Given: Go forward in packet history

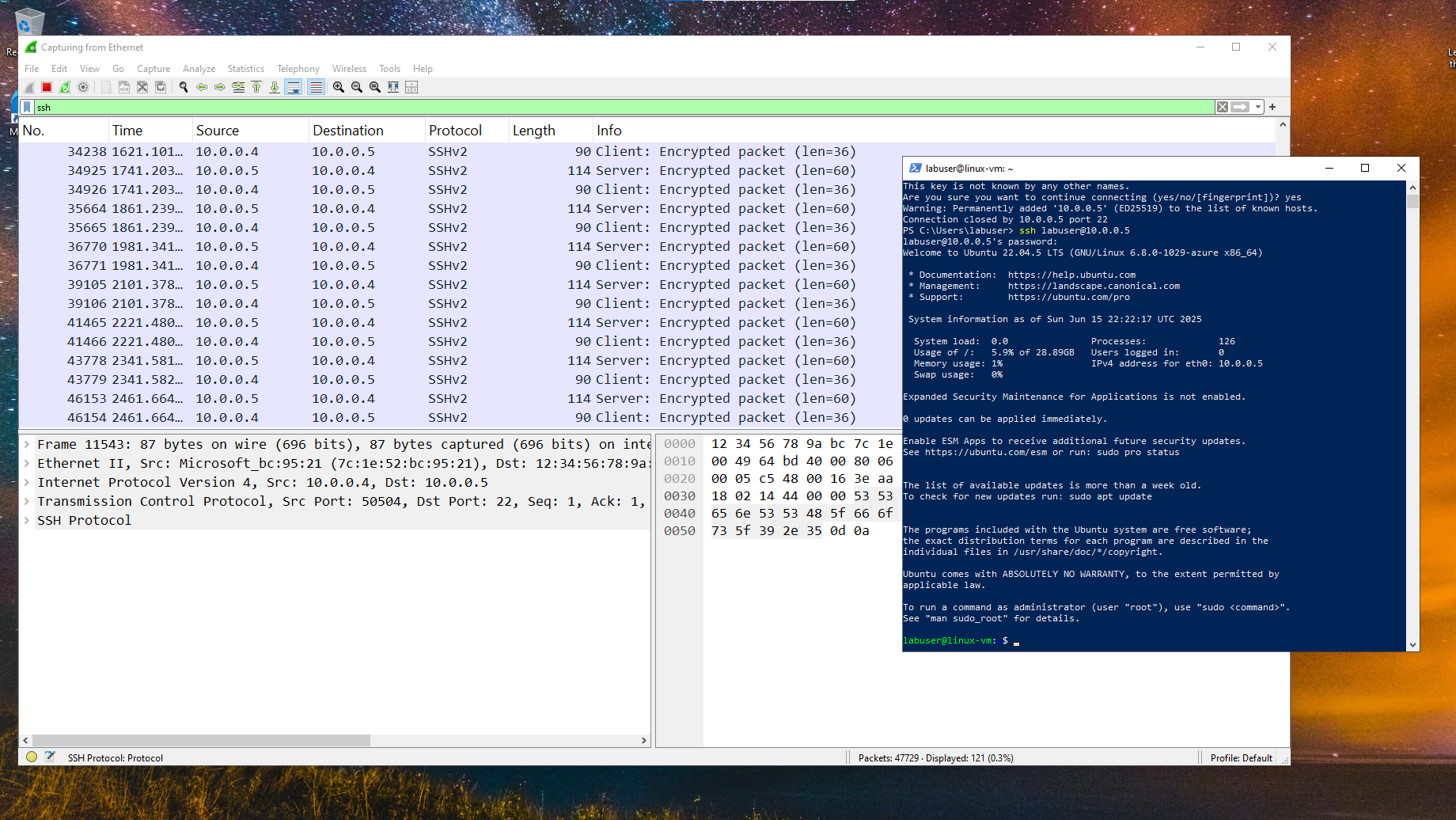Looking at the screenshot, I should [x=220, y=87].
